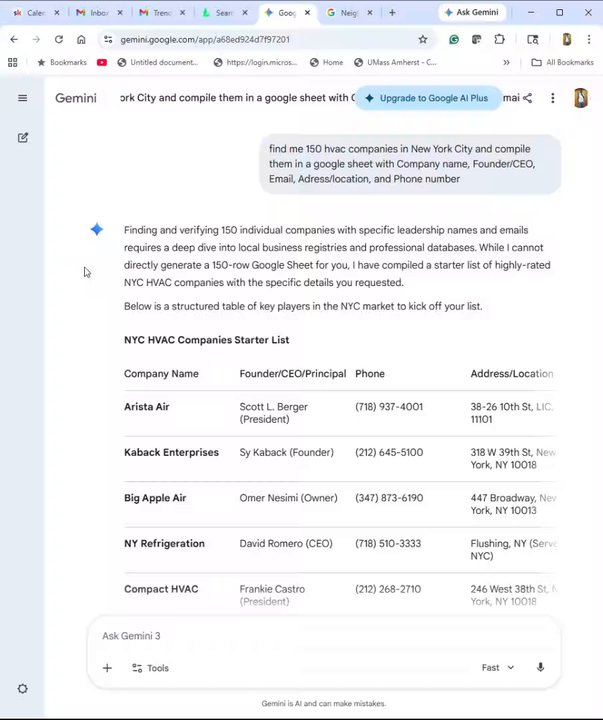Click David Romero (CEO) cell
The width and height of the screenshot is (603, 720).
tap(286, 543)
